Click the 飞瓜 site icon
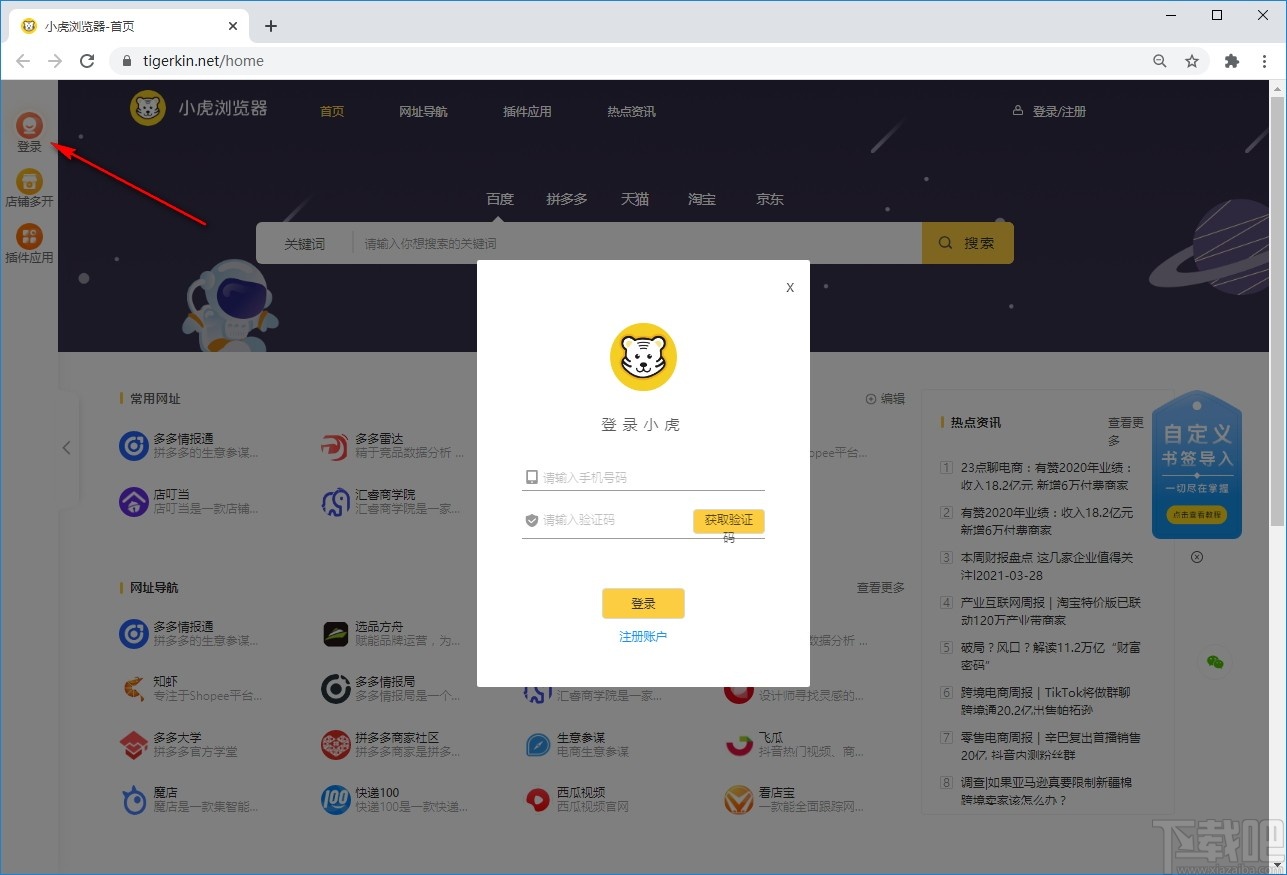Viewport: 1287px width, 875px height. 737,745
